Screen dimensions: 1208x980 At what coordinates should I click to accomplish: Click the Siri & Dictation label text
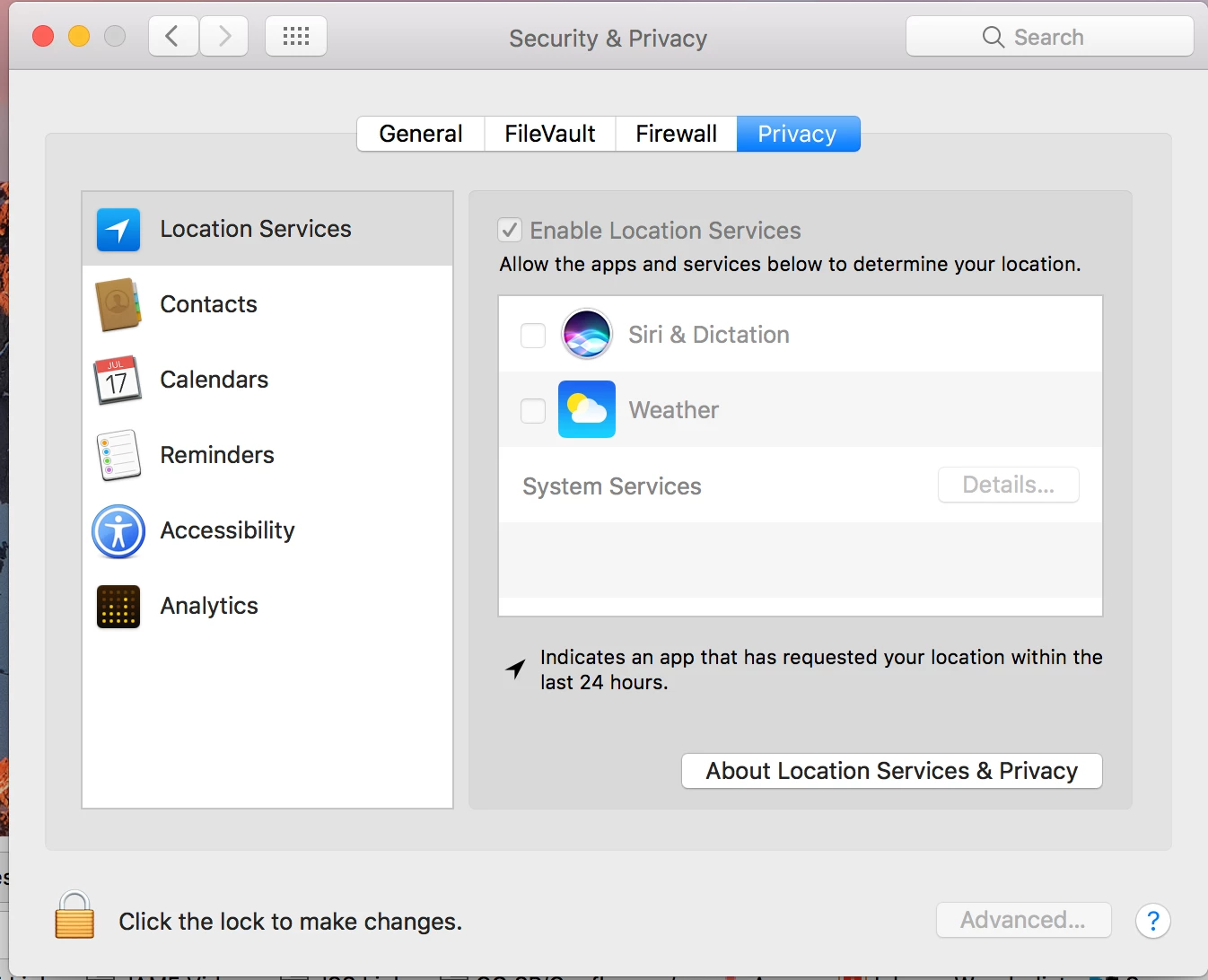coord(709,335)
